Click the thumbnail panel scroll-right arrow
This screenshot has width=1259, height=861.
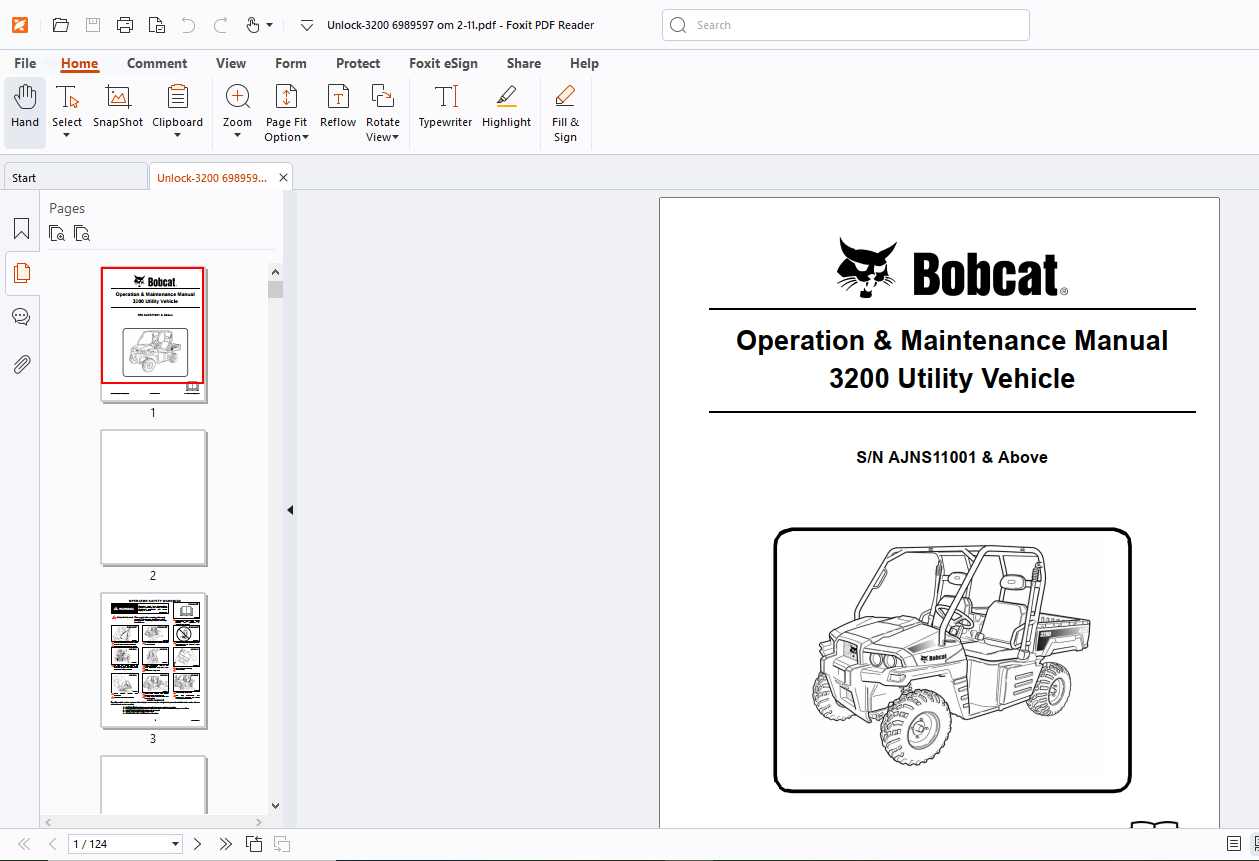[261, 821]
